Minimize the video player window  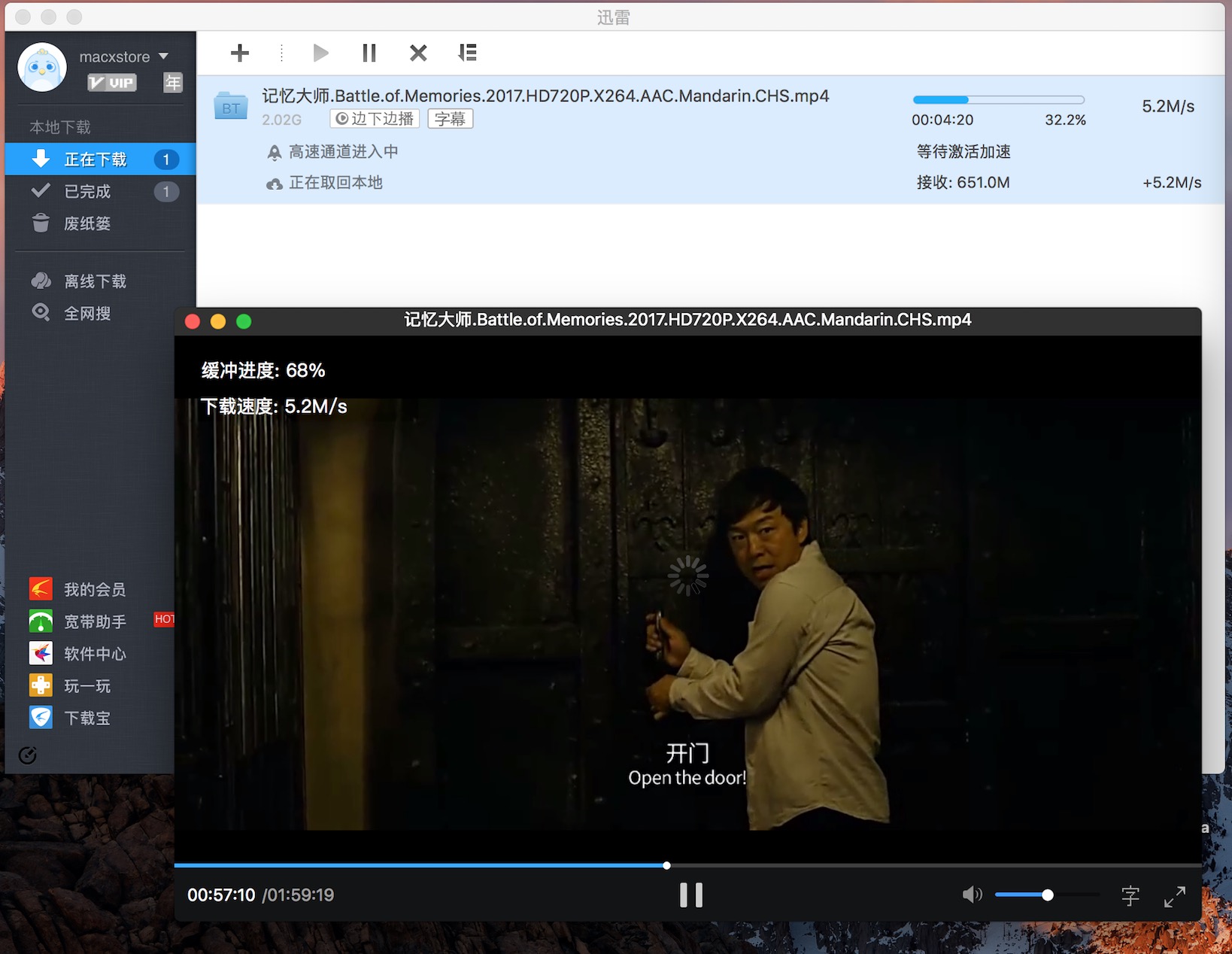pyautogui.click(x=218, y=321)
